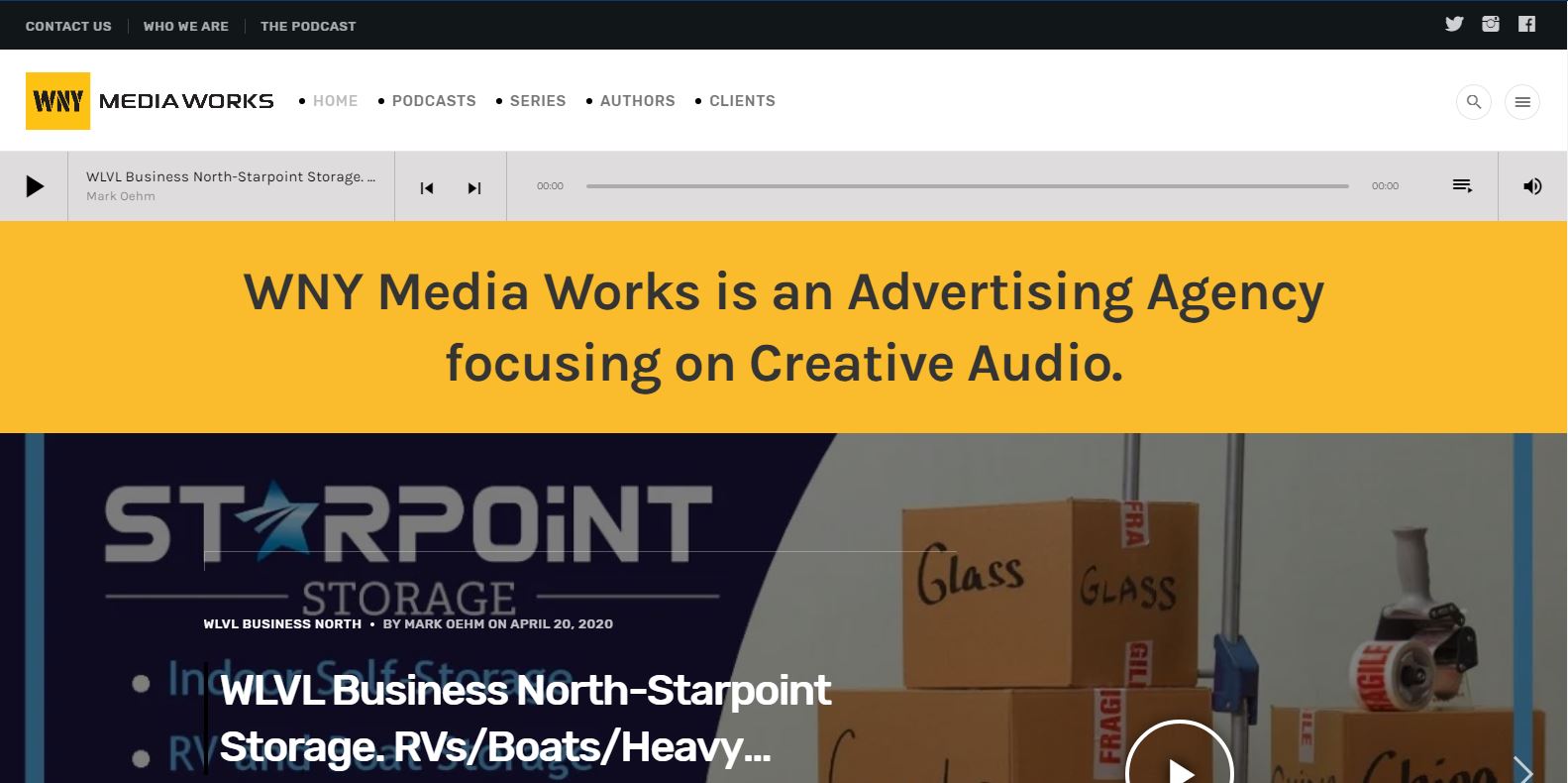
Task: Open the WLVL Business North-Starpoint Storage headline
Action: coord(525,719)
